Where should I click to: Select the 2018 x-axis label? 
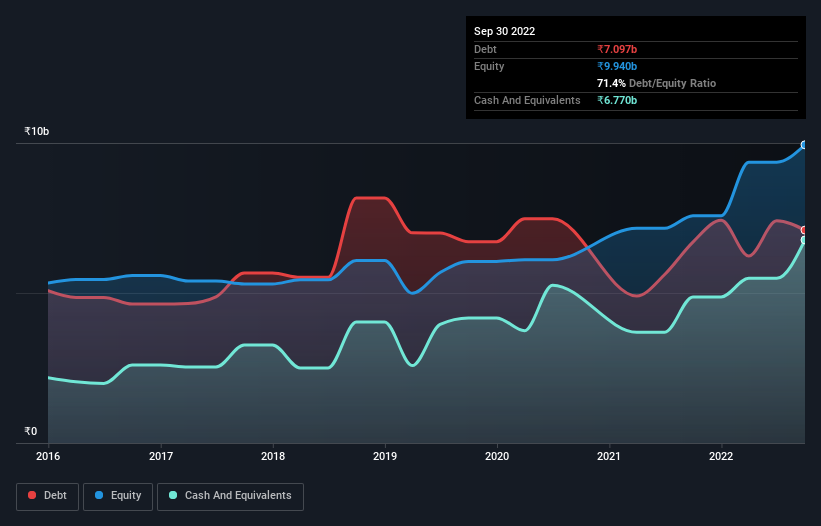273,456
